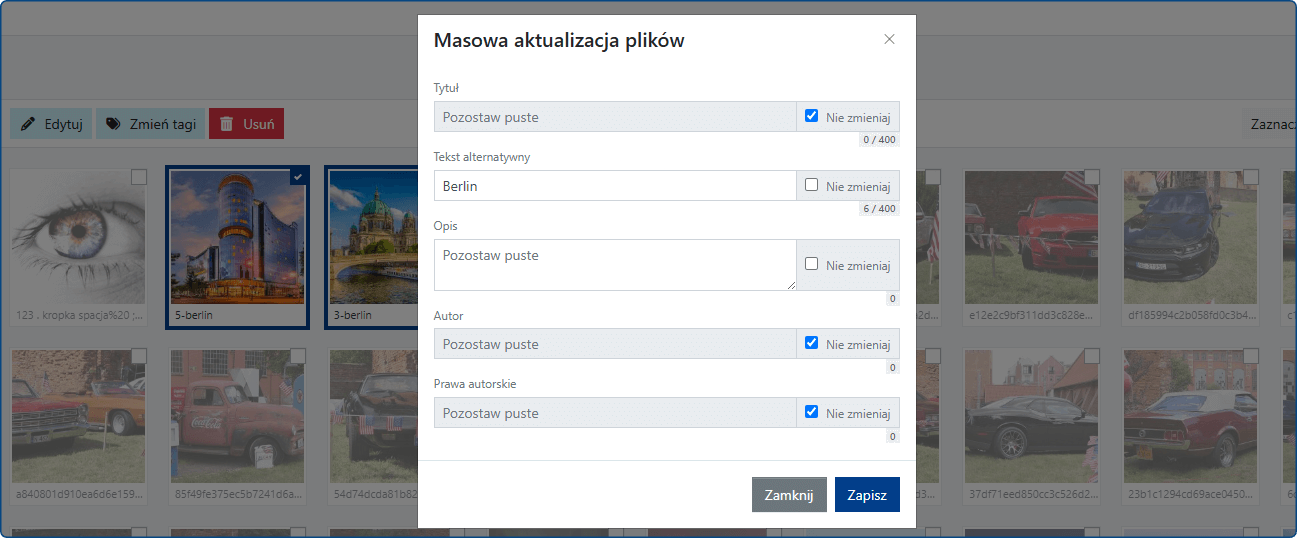The width and height of the screenshot is (1297, 538).
Task: Select the 3-berlin cathedral thumbnail
Action: point(372,240)
